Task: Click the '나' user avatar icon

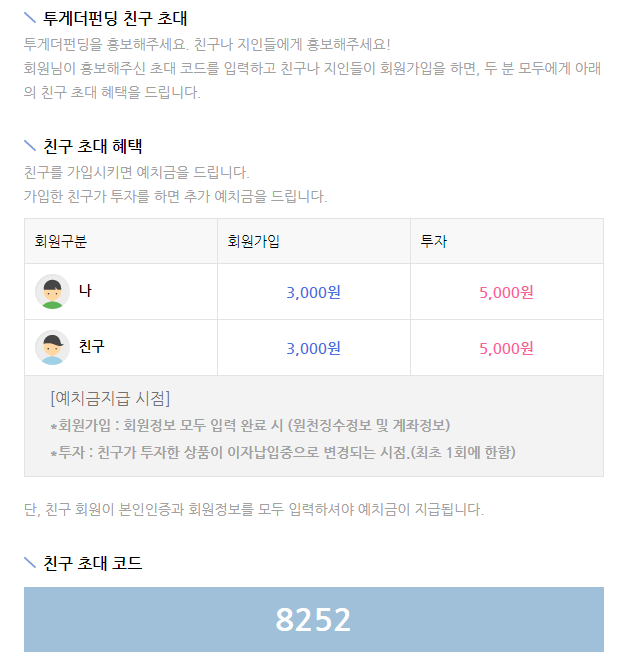Action: click(52, 291)
